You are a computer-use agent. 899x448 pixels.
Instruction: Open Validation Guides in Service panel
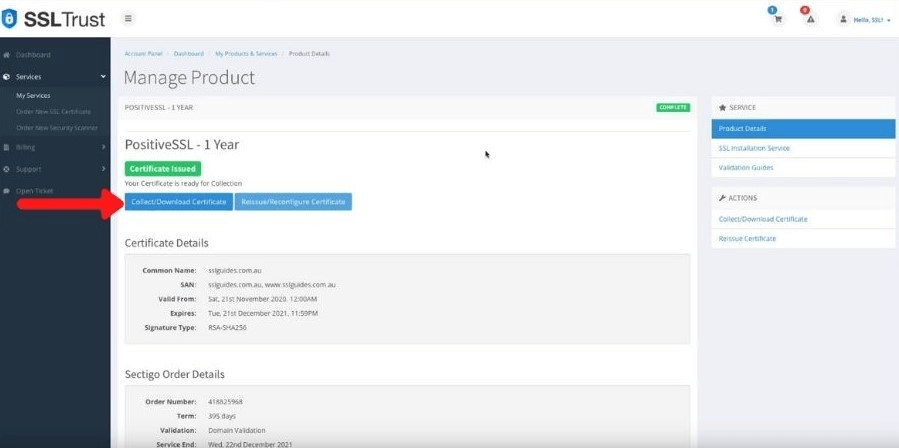coord(745,167)
